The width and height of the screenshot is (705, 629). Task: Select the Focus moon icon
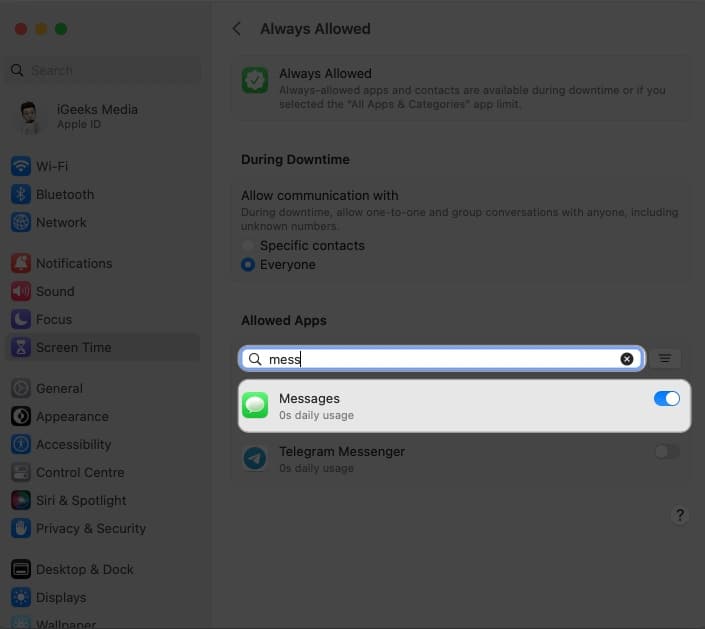(21, 319)
